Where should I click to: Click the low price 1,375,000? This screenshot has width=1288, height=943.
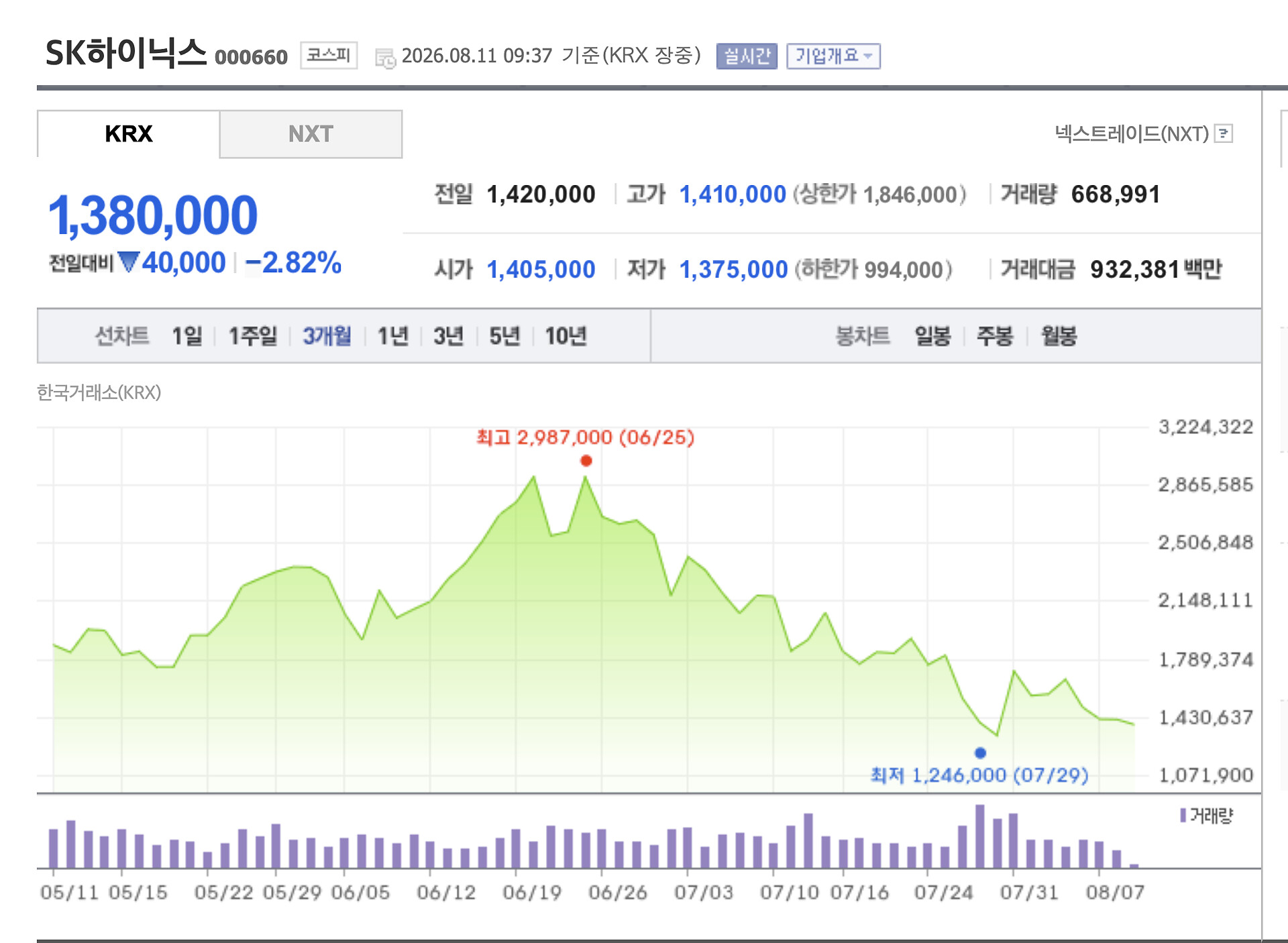(733, 270)
